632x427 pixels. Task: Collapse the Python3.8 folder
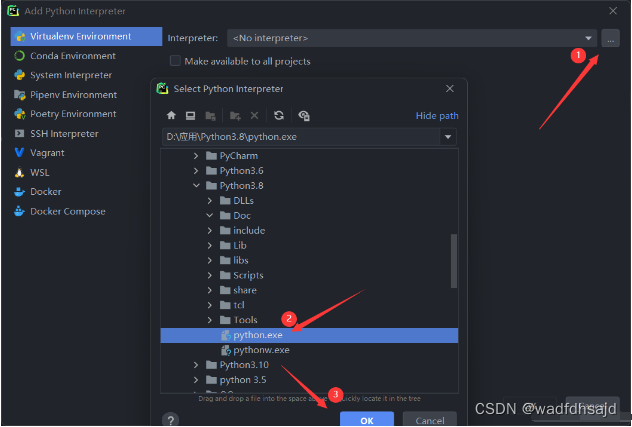[196, 185]
